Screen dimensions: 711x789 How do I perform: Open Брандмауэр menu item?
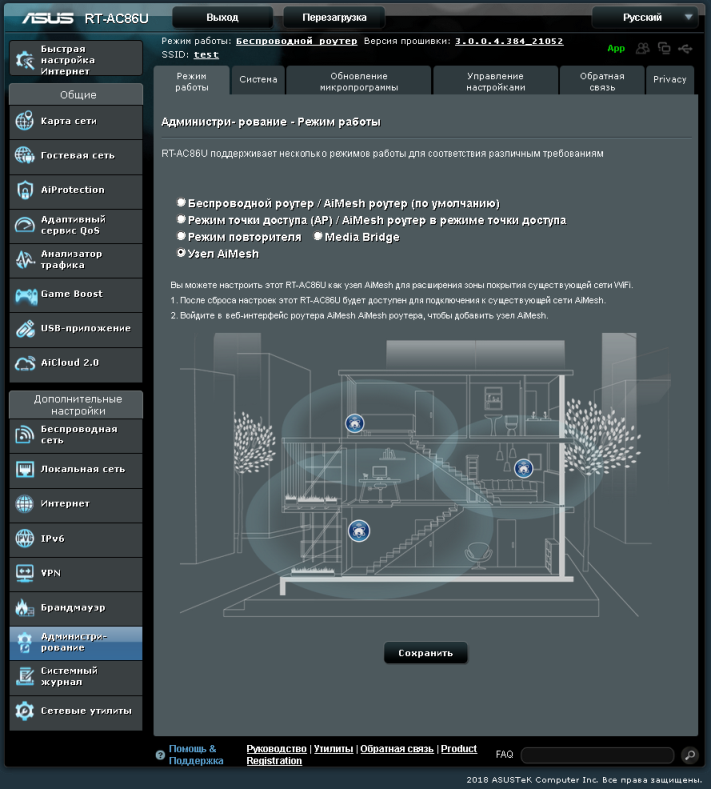tap(76, 608)
